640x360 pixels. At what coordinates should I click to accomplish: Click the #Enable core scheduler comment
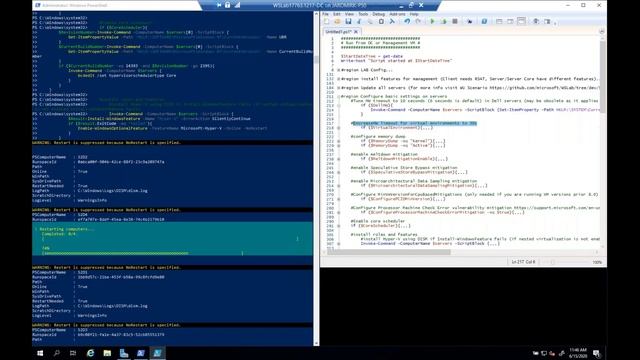coord(378,221)
